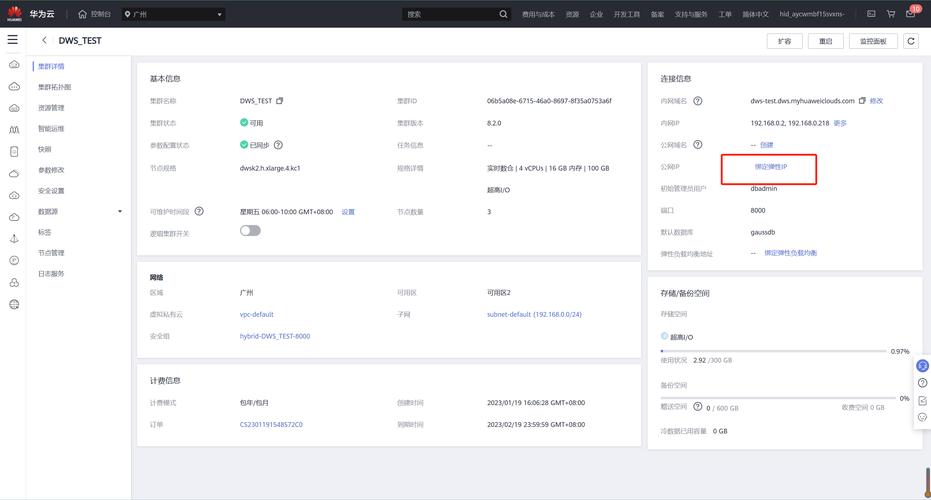This screenshot has height=500, width=931.
Task: Click the 绑定弹性负载均衡 link
Action: point(790,253)
